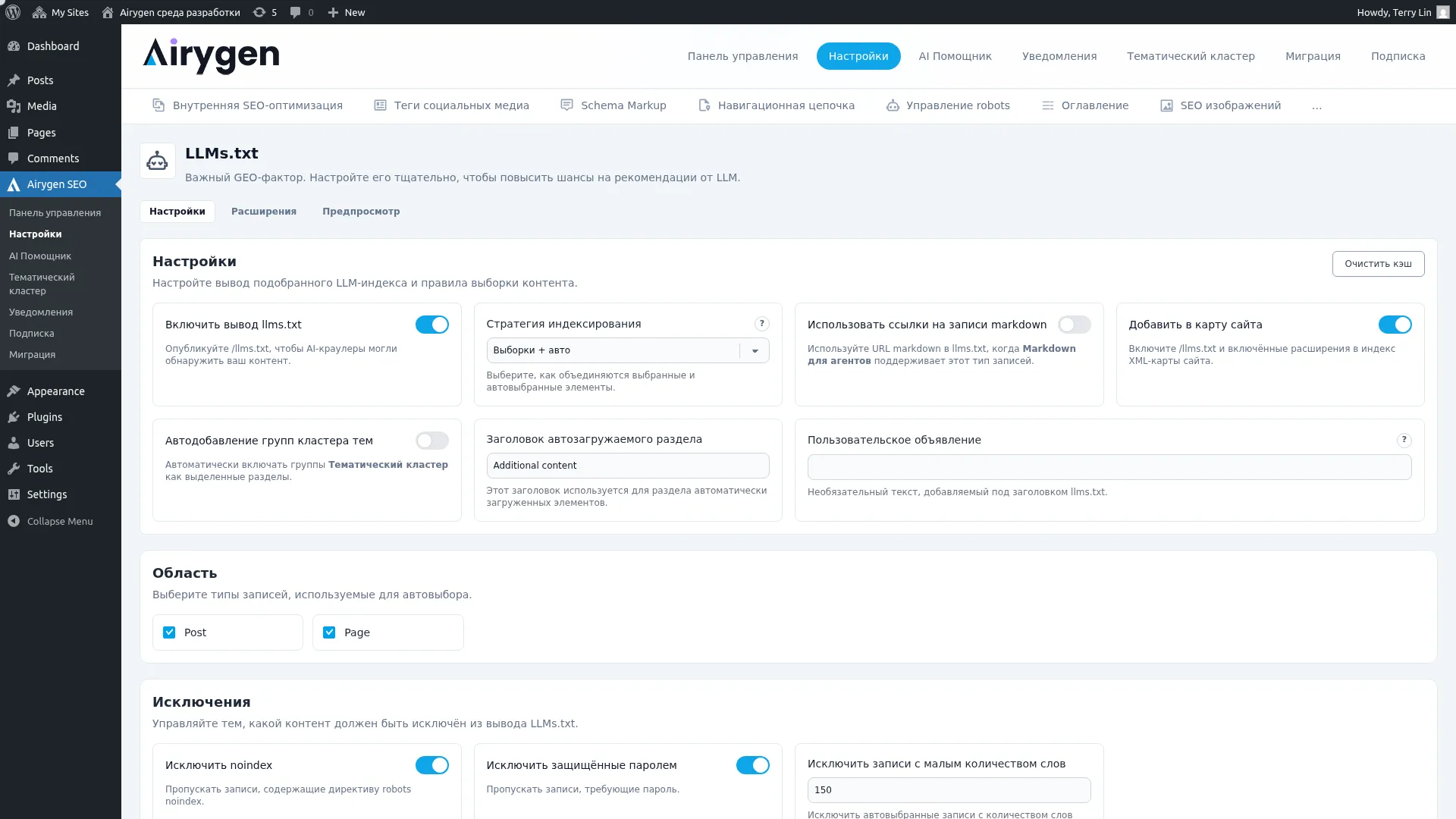Switch to Уведомления top tab
Screen dimensions: 1456x819
click(x=1059, y=56)
